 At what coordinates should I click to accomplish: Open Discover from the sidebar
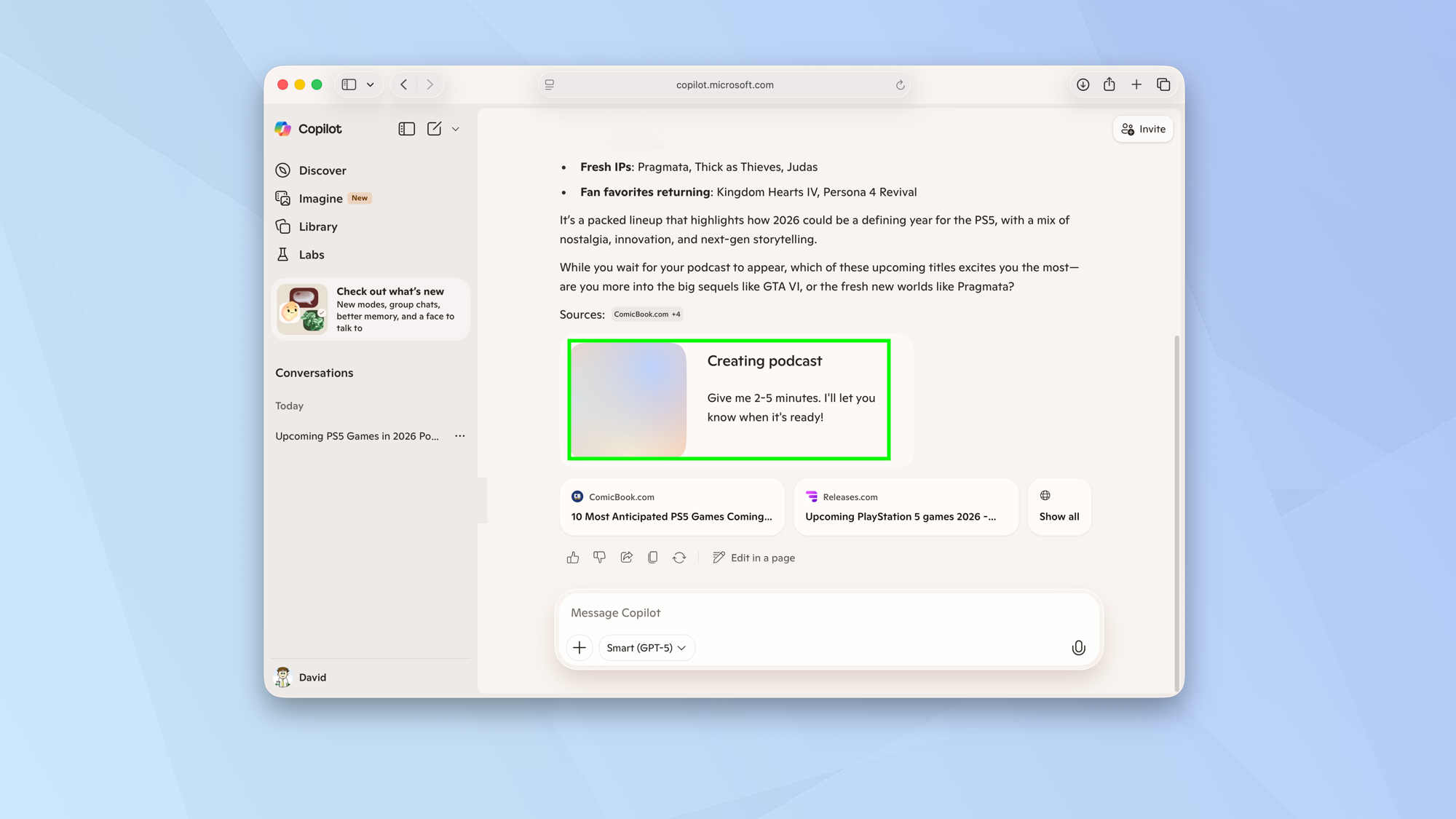tap(323, 170)
